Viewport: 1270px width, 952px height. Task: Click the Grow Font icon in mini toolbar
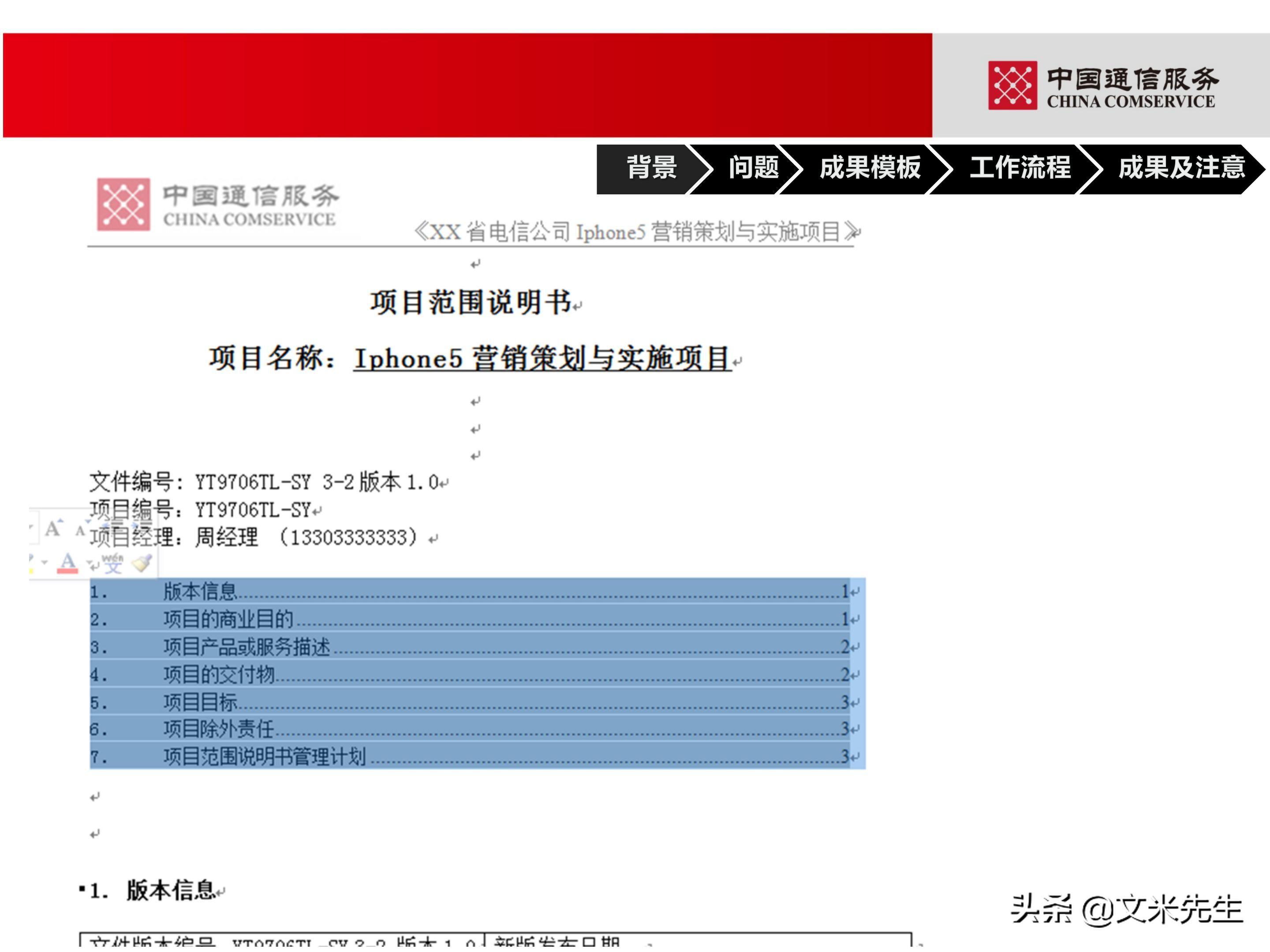tap(53, 528)
